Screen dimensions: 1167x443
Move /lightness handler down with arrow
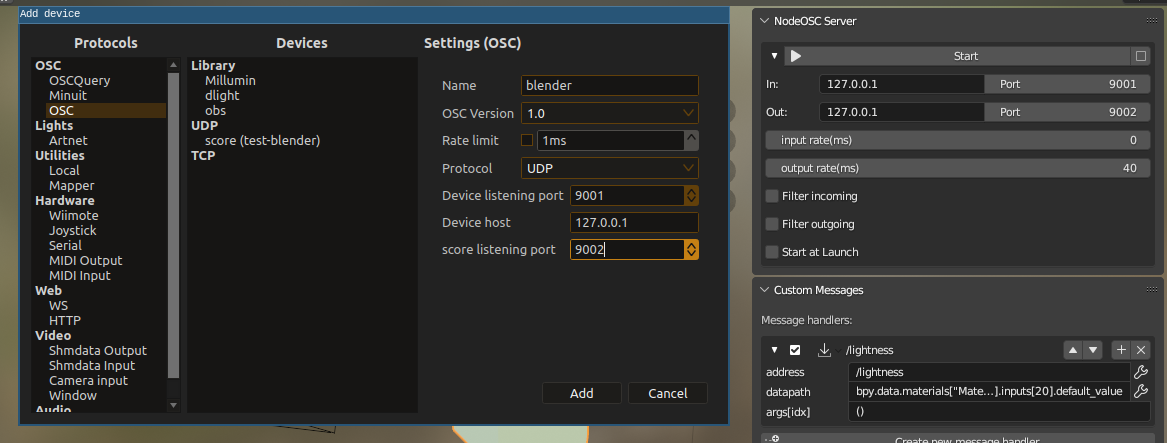point(1093,350)
